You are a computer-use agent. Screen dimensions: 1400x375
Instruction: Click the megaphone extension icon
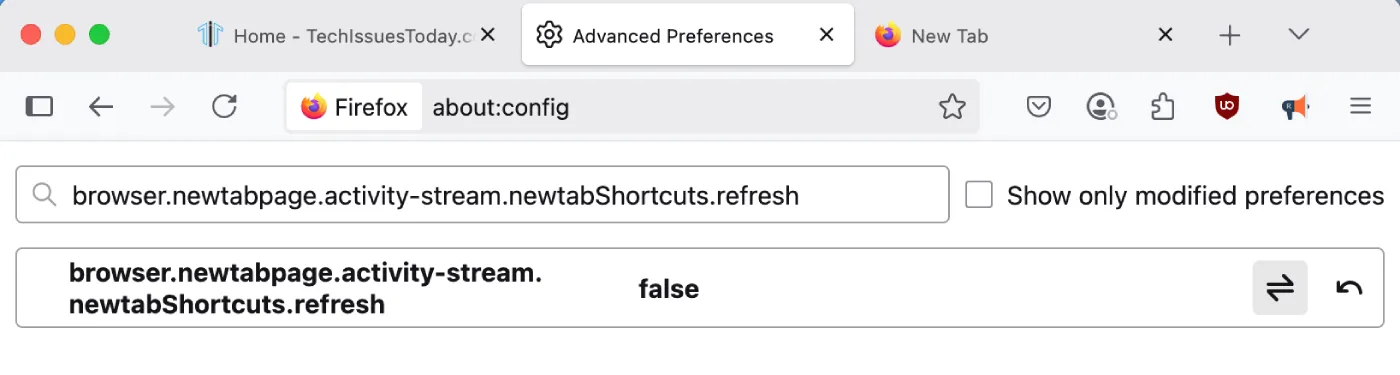pos(1295,107)
